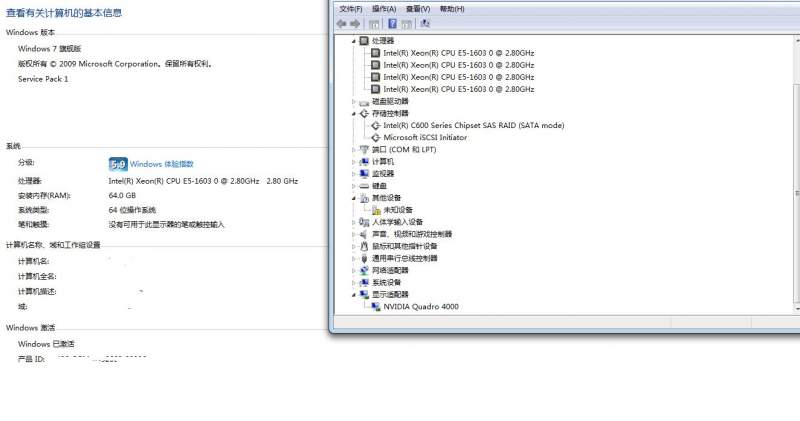Select the 显示适配器 display adapter icon
Screen dimensions: 800x421
(364, 294)
